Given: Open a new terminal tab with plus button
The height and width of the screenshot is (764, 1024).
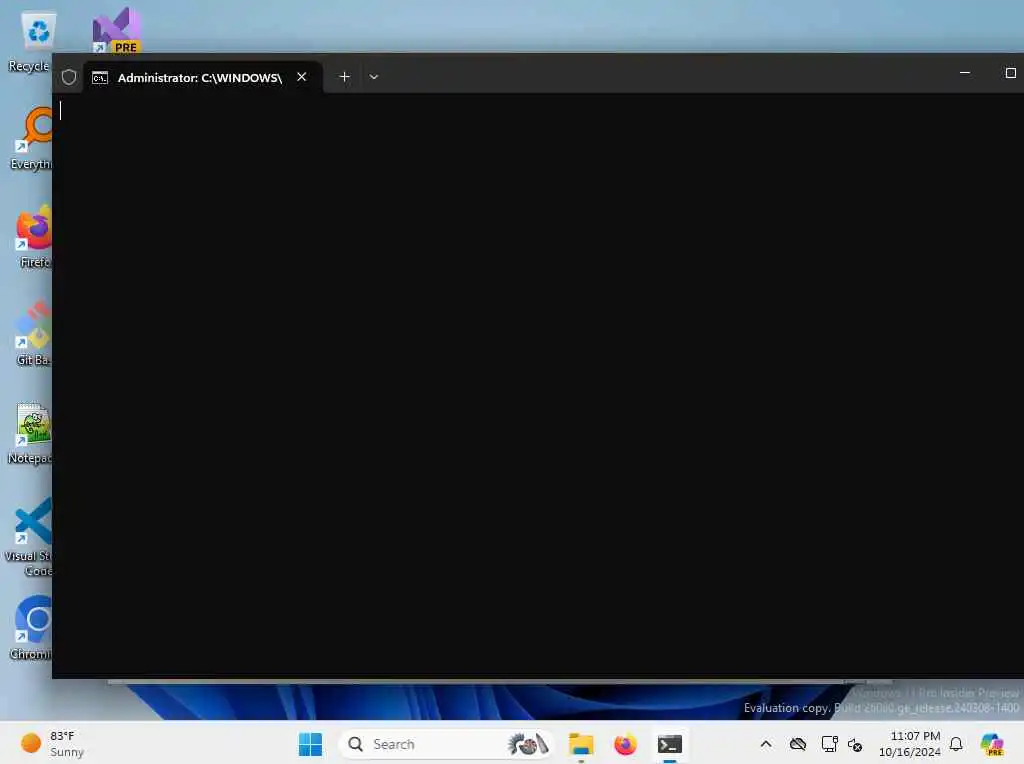Looking at the screenshot, I should 344,77.
